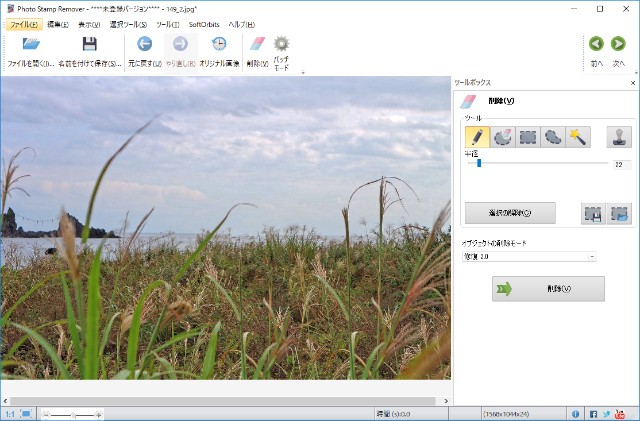Click the load selection folder icon

pyautogui.click(x=619, y=213)
